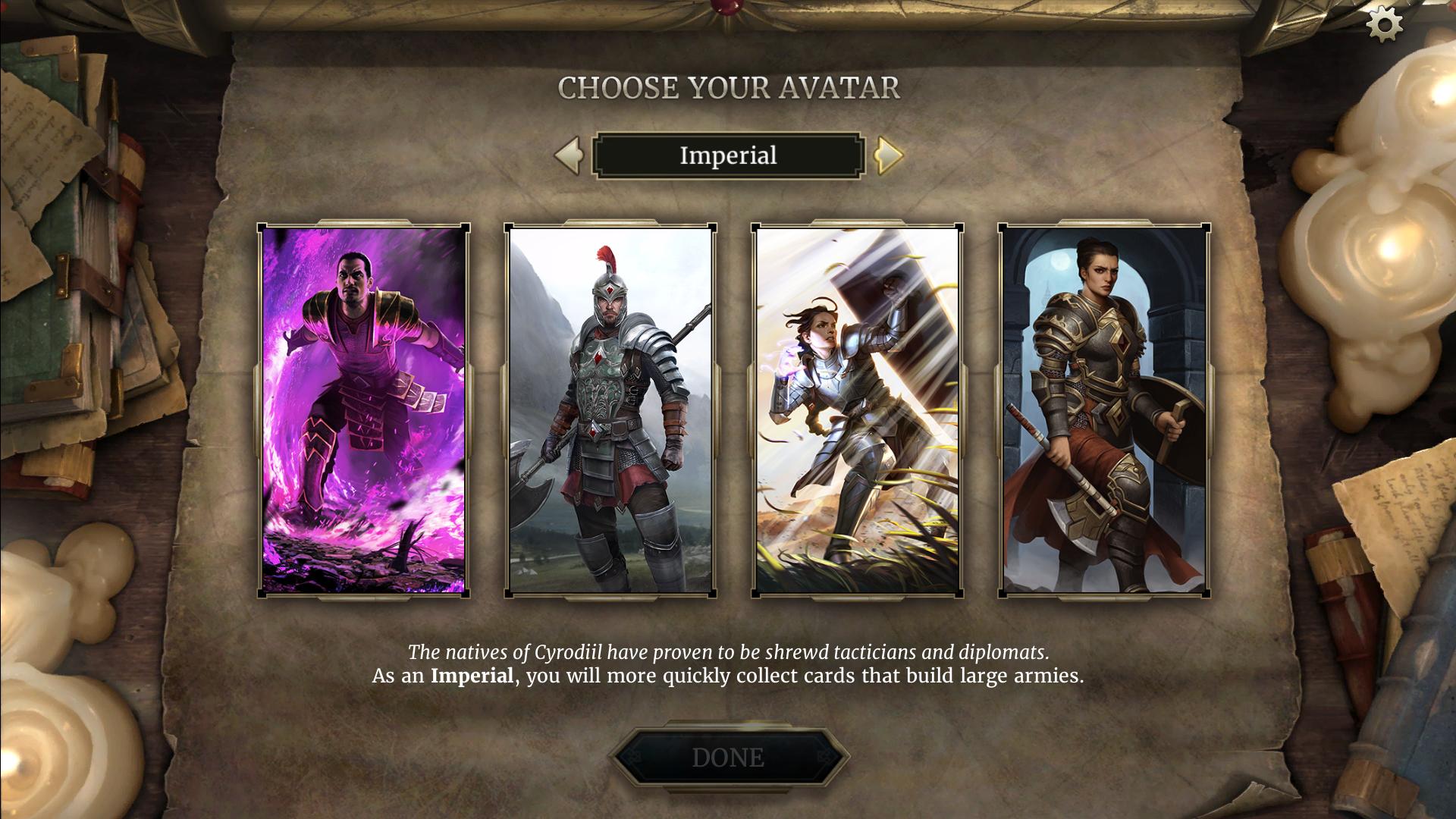Select the woman with axe and round shield avatar
The width and height of the screenshot is (1456, 819).
click(1104, 410)
